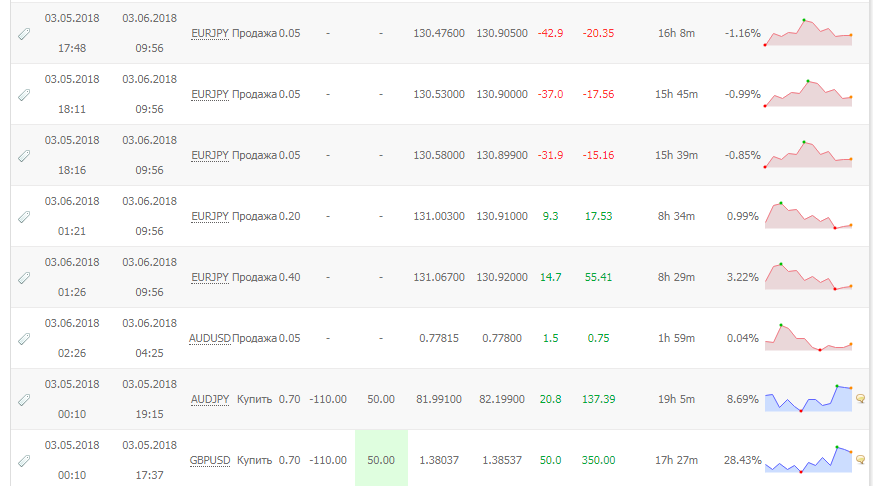Viewport: 873px width, 486px height.
Task: Select the close price 130.90500
Action: click(502, 33)
